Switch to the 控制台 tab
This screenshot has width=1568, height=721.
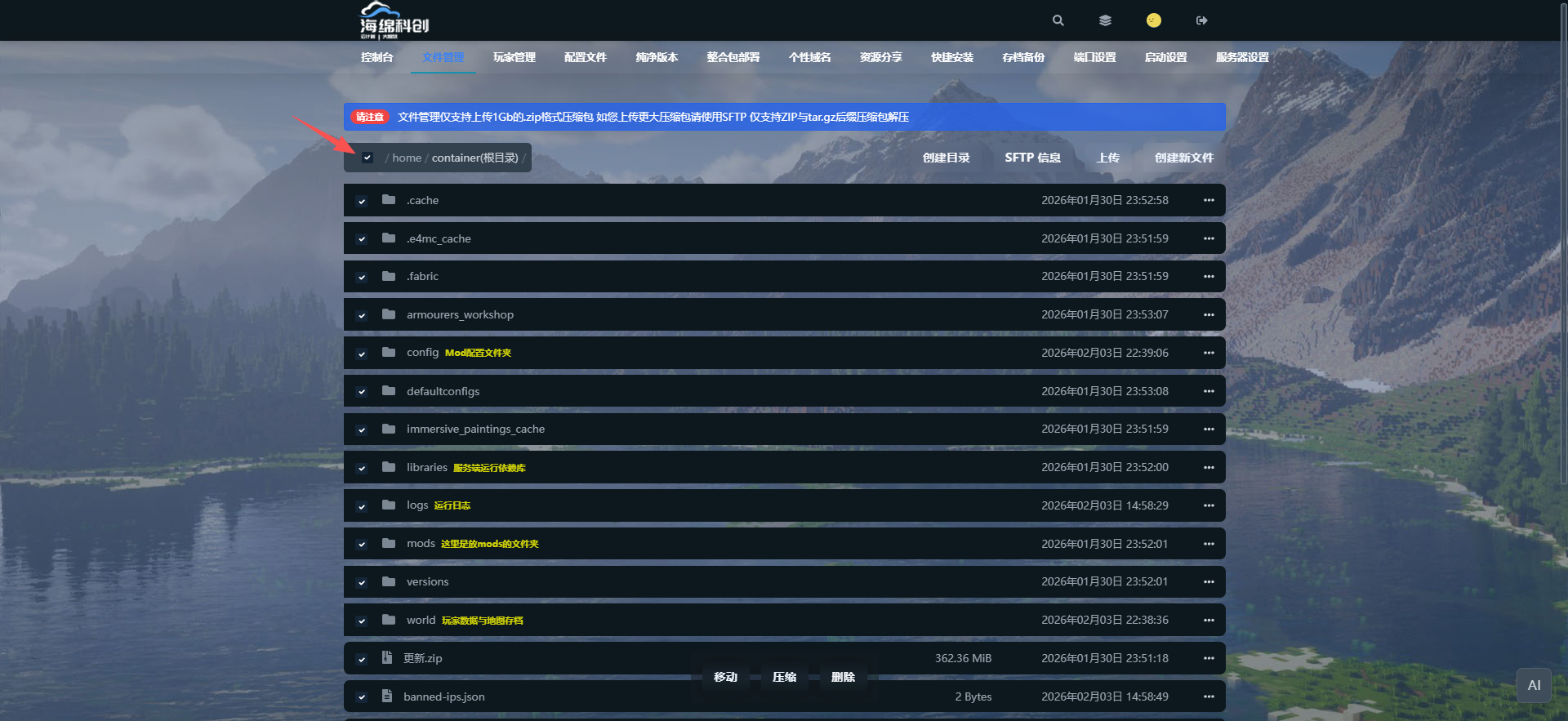click(377, 57)
